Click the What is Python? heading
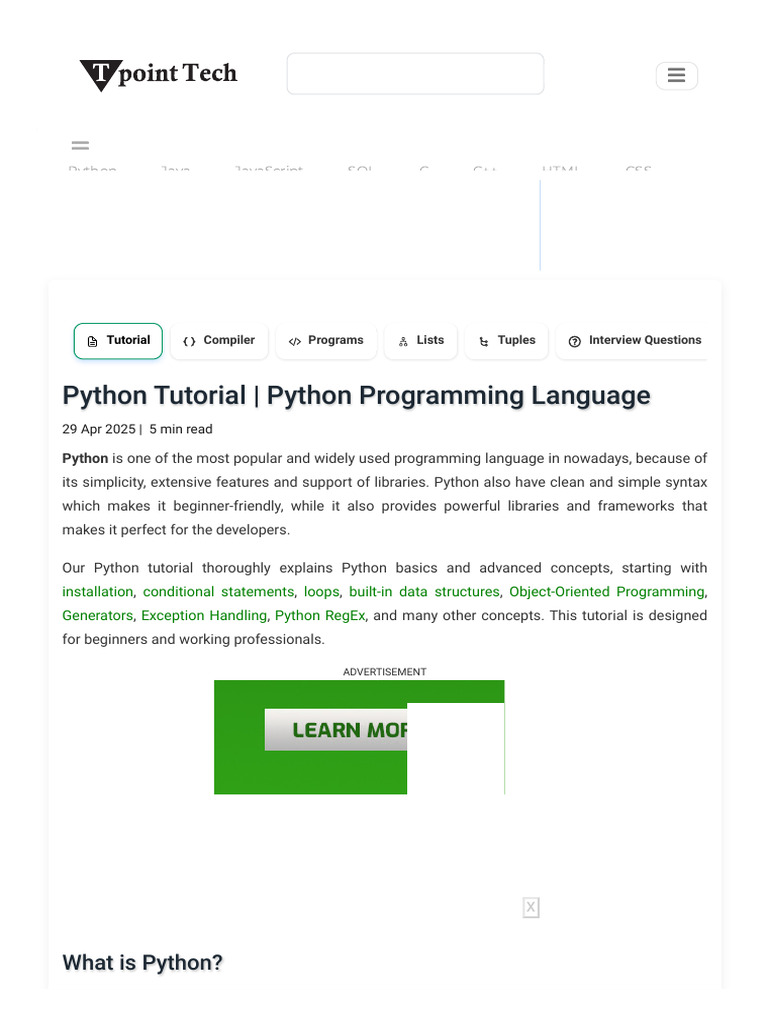 142,963
